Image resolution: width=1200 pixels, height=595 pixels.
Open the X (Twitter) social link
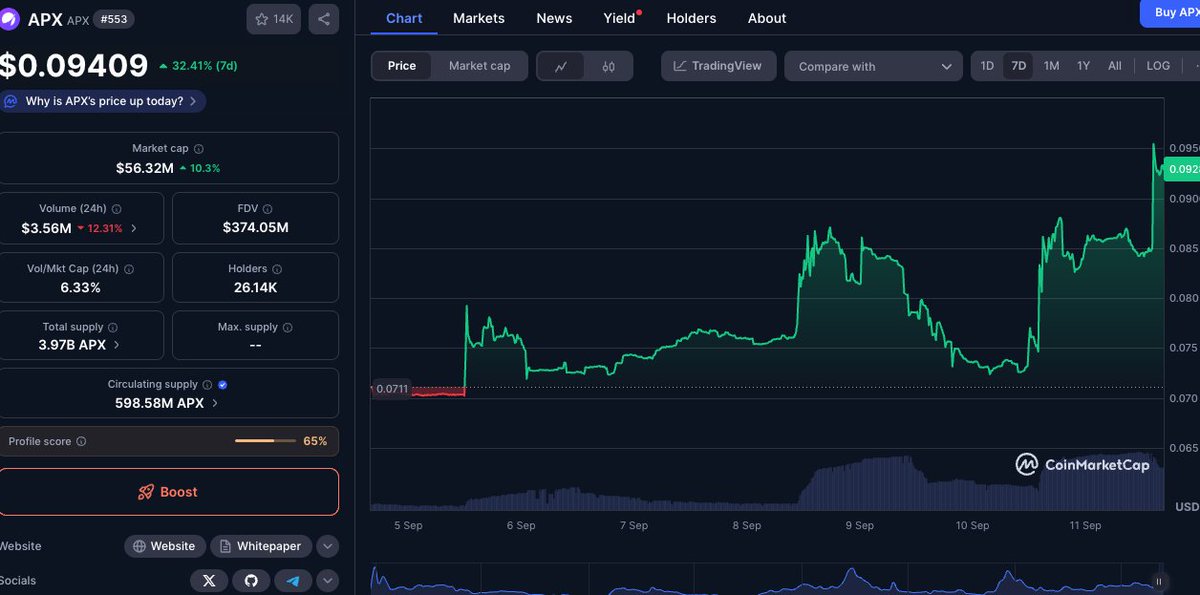pyautogui.click(x=209, y=580)
